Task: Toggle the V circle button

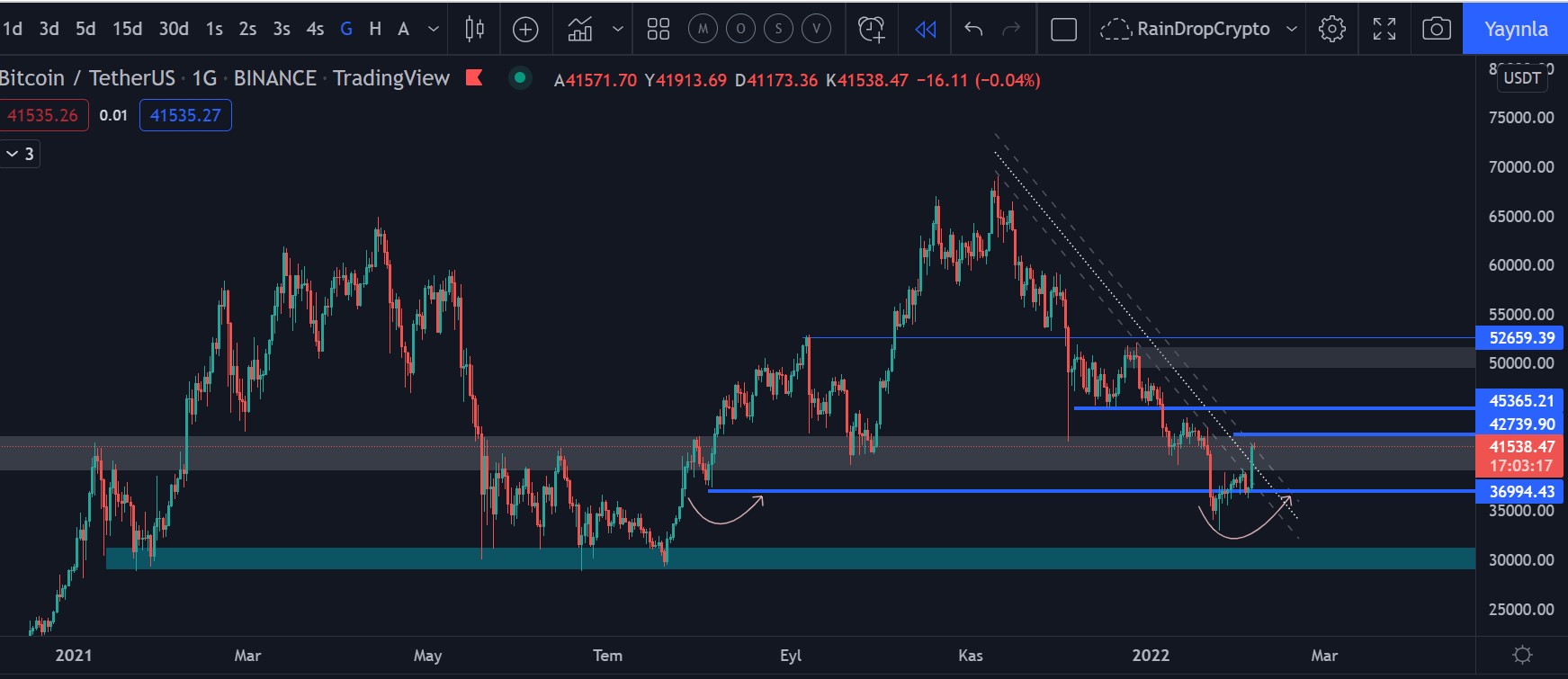Action: pyautogui.click(x=816, y=29)
